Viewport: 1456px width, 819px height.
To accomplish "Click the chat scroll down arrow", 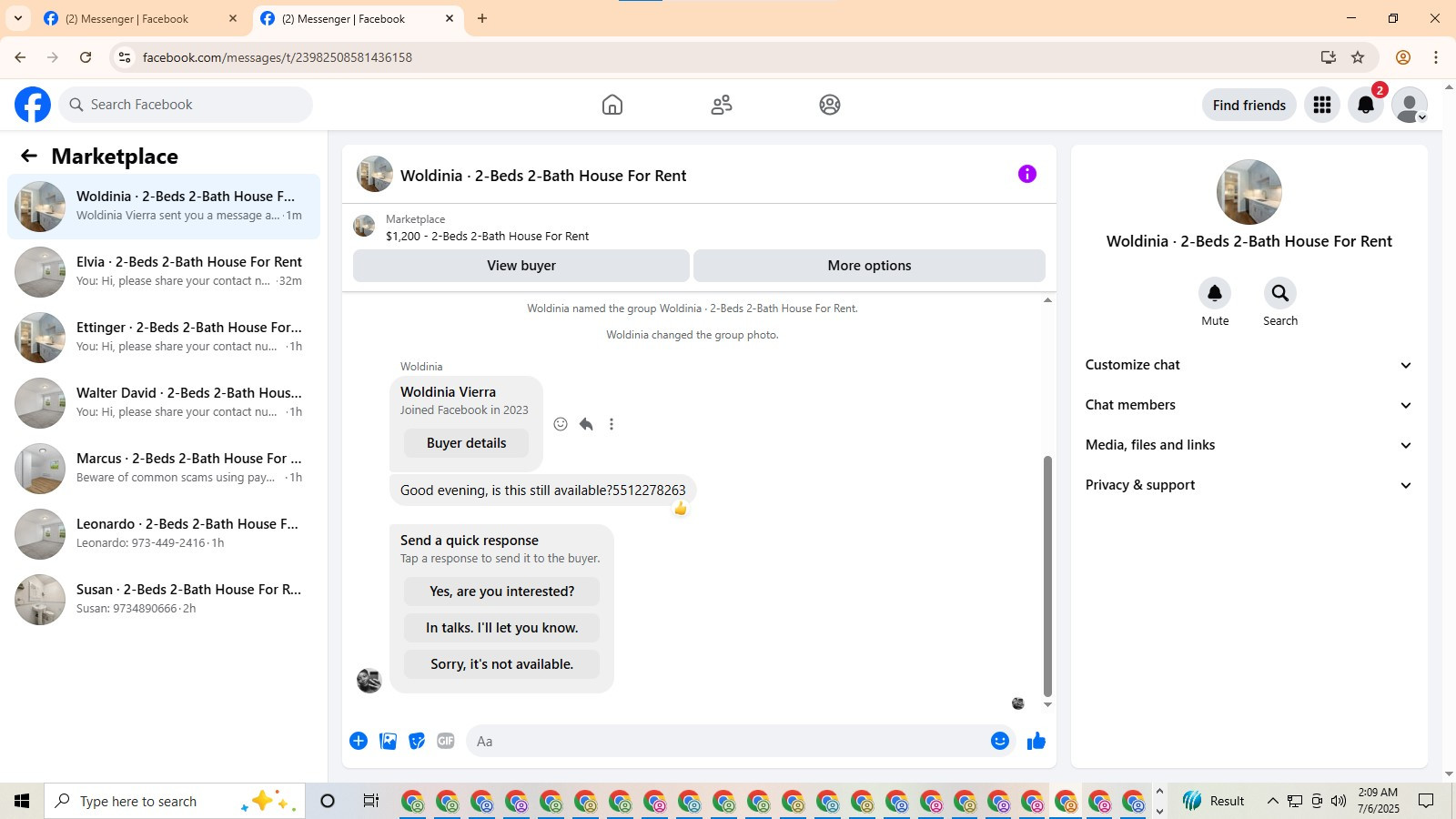I will point(1047,704).
